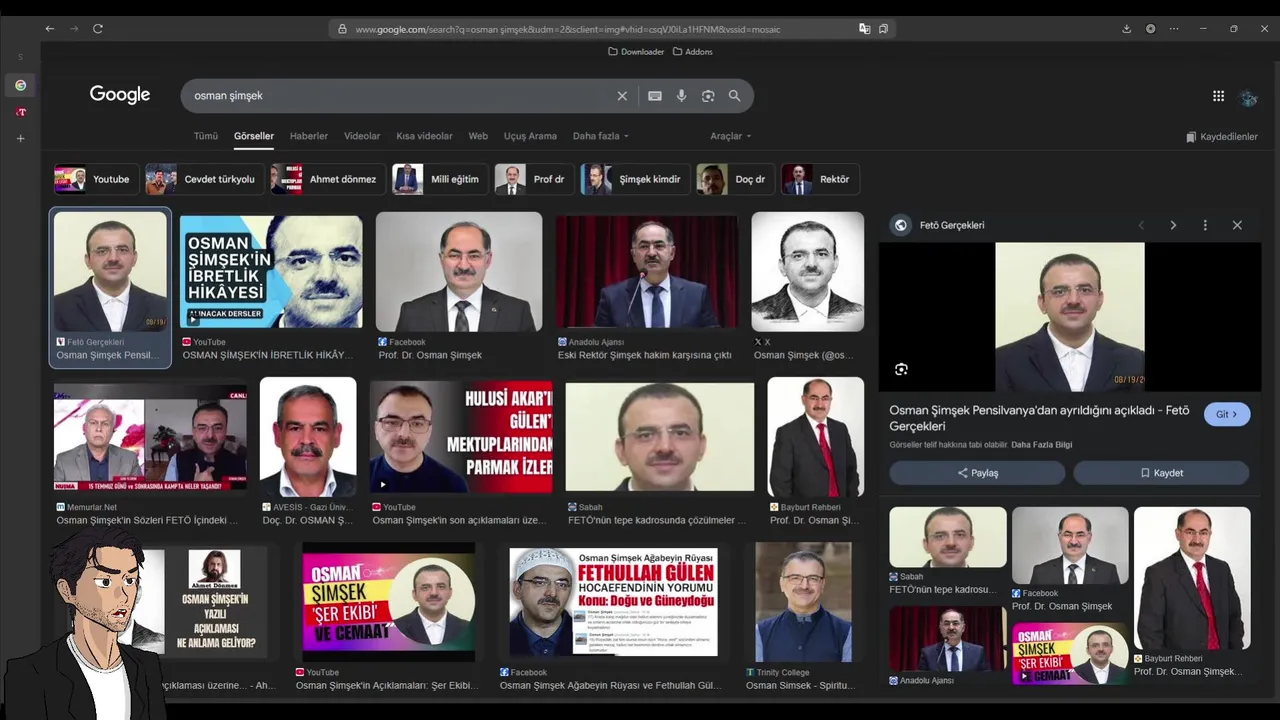Open the Google apps grid icon
1280x720 pixels.
point(1218,96)
